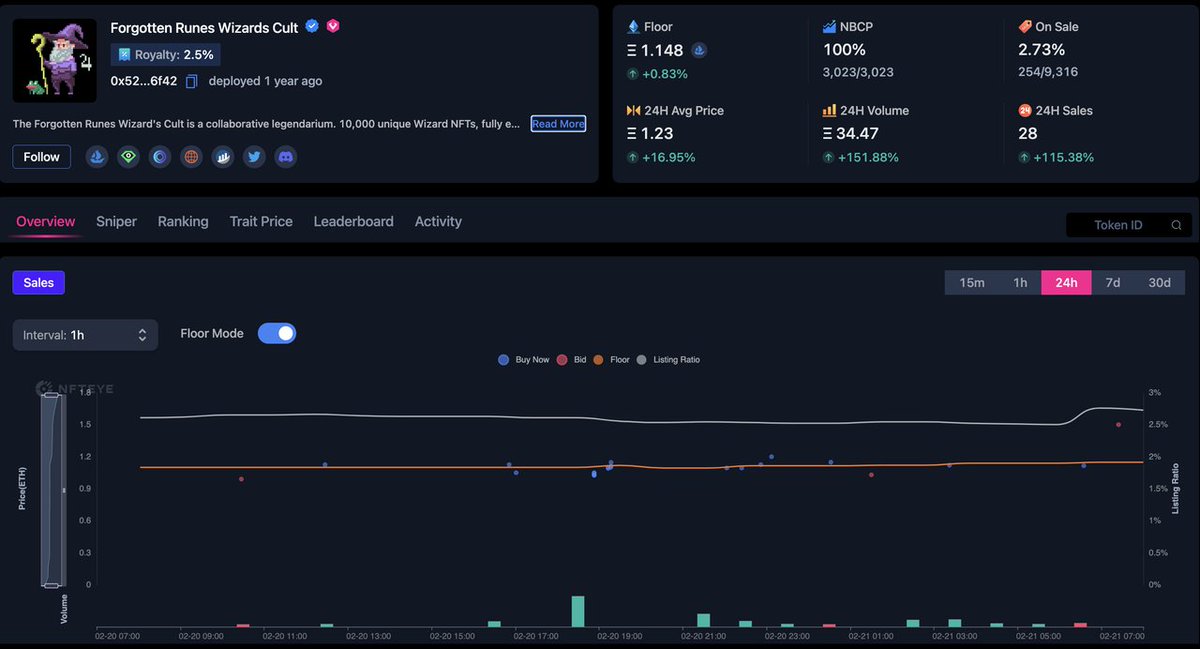The height and width of the screenshot is (649, 1200).
Task: Copy the contract address 0x52...6f42
Action: 192,81
